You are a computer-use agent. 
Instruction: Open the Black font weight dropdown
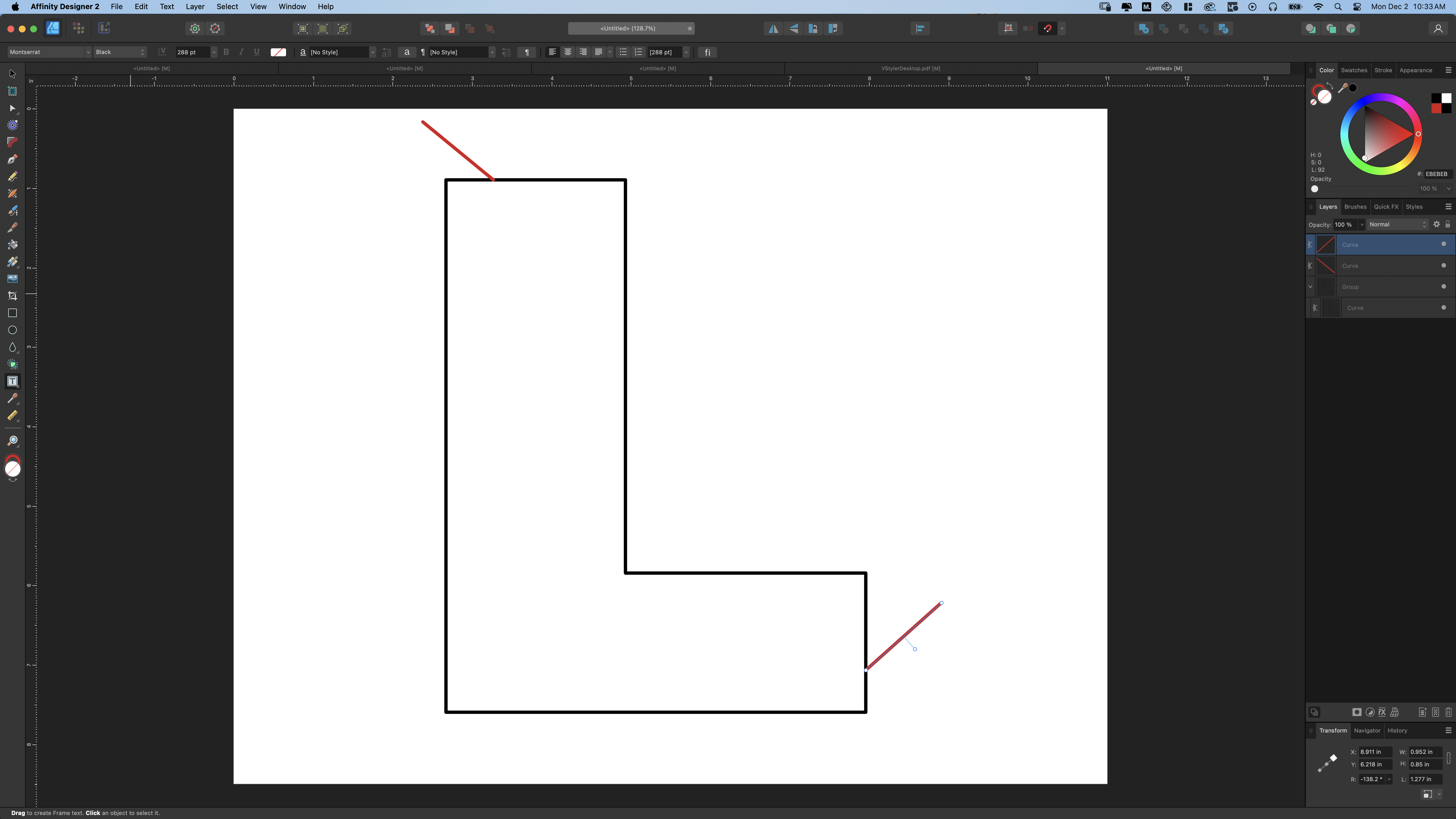(120, 52)
